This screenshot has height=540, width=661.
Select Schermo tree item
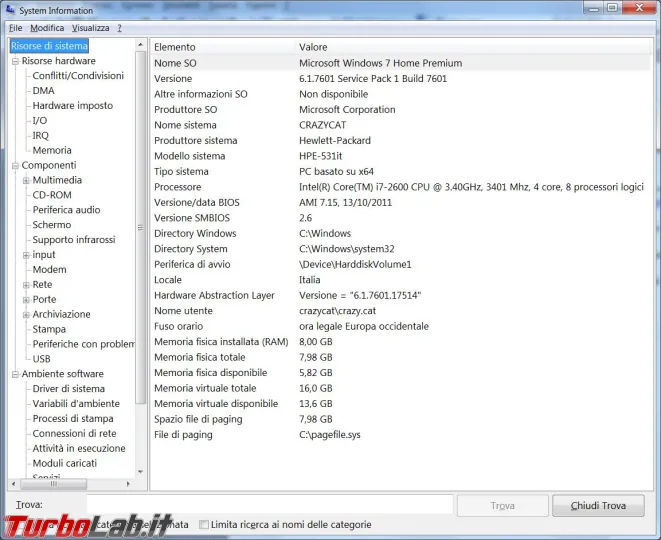(51, 225)
